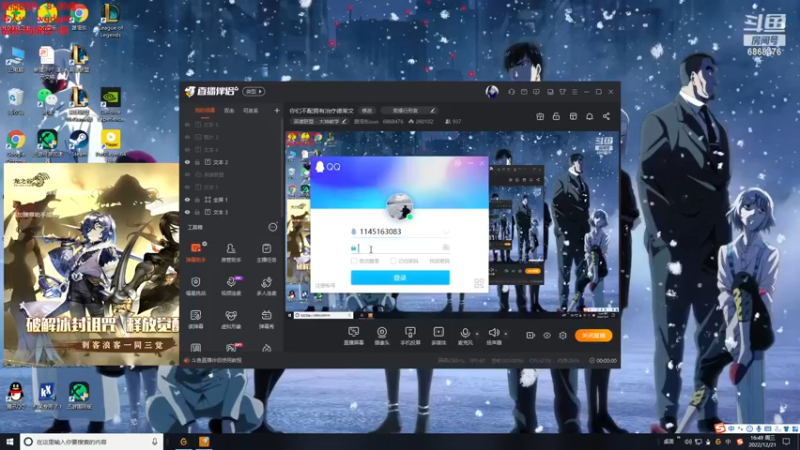Open the mail icon in the title bar

tap(524, 92)
